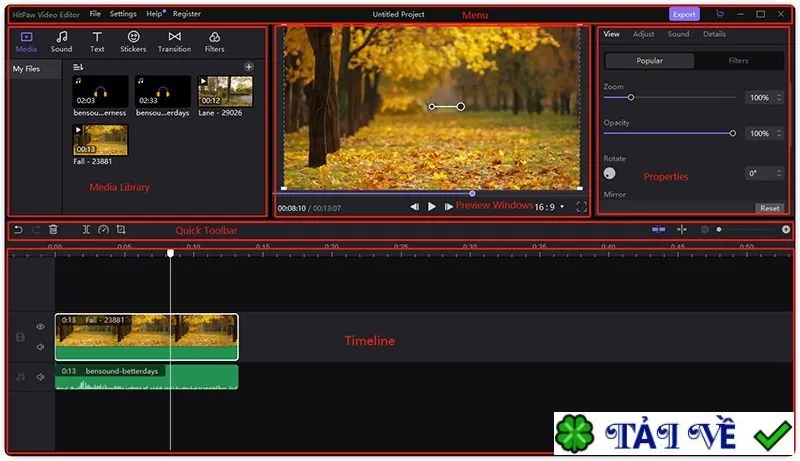Click the split clip tool in quick toolbar

click(x=86, y=229)
